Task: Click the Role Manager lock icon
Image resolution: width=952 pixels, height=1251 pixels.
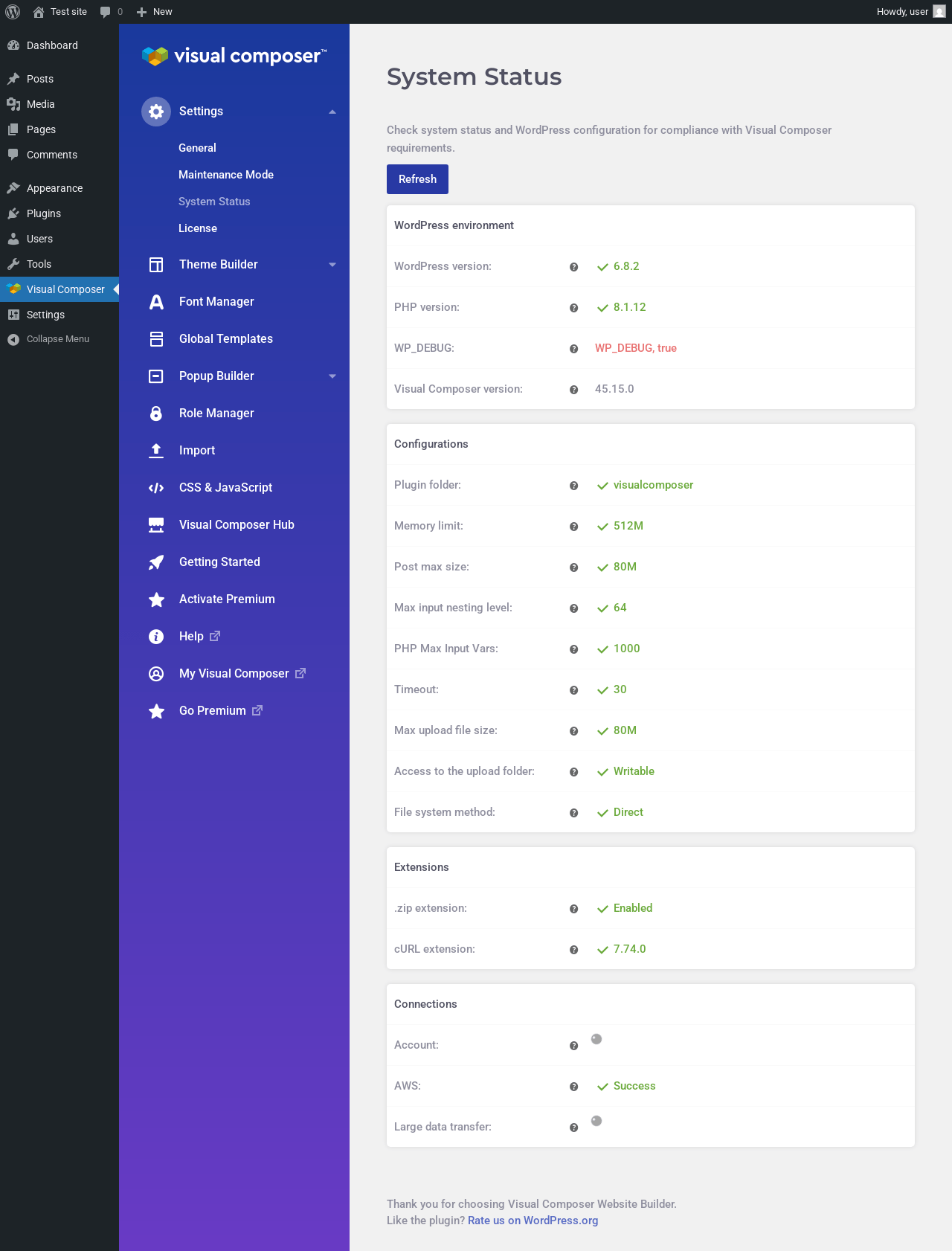Action: coord(156,414)
